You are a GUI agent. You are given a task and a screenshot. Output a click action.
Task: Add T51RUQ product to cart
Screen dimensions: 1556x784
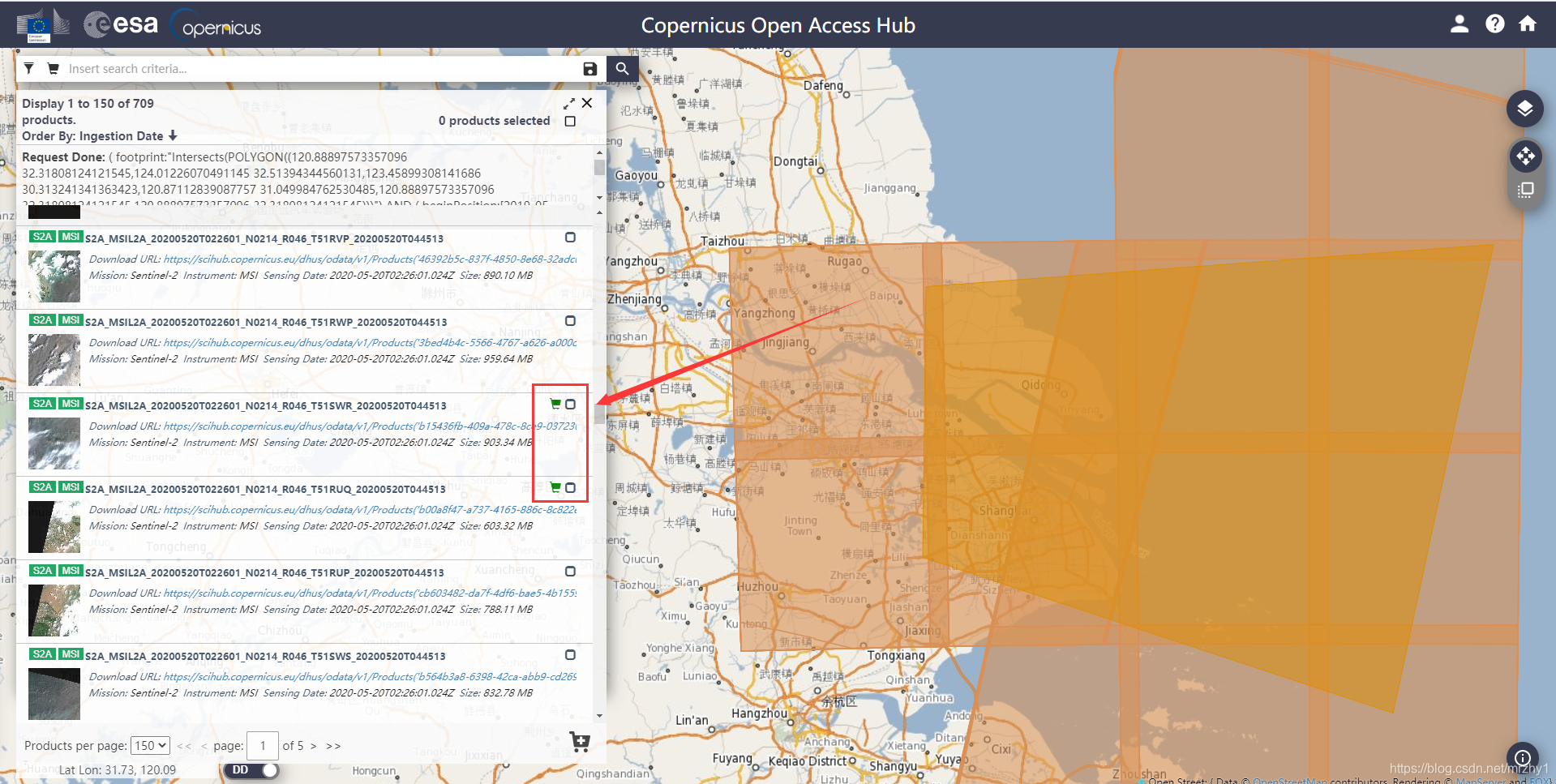click(x=555, y=487)
